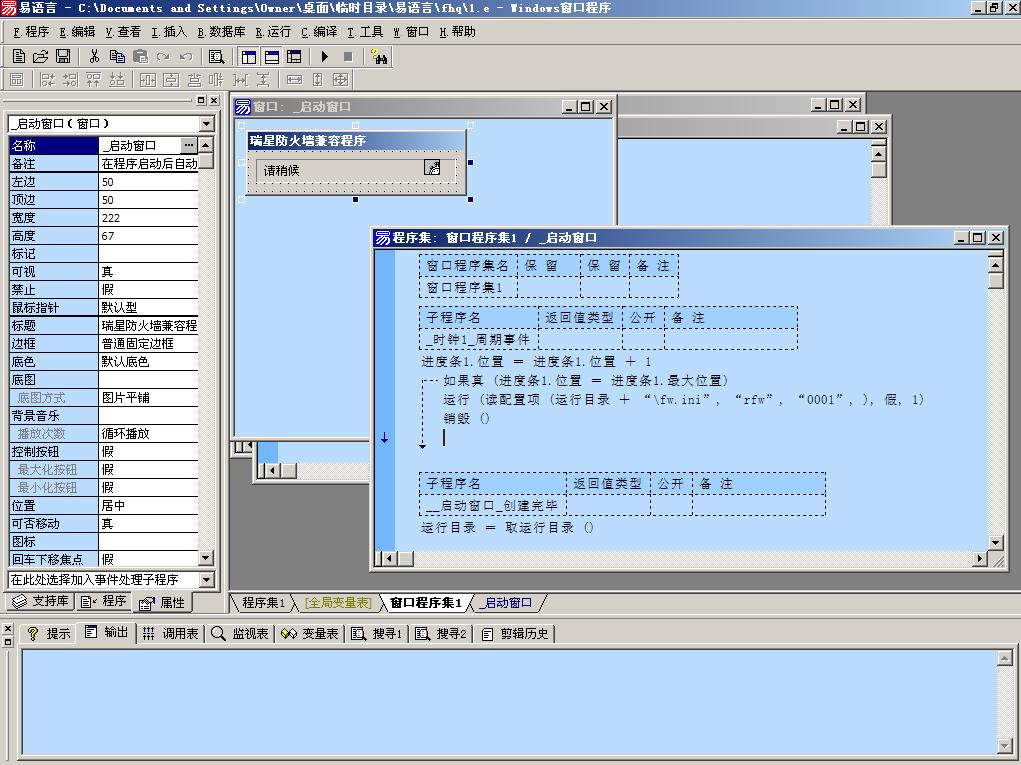Toggle the bottom status panel display button

[272, 57]
